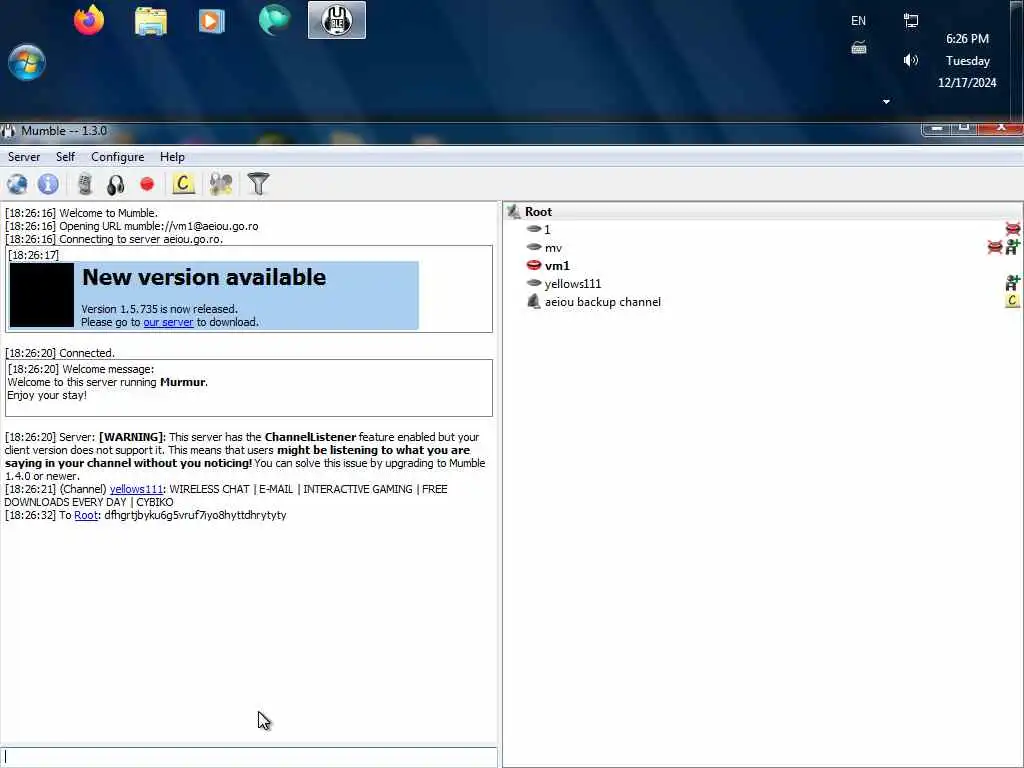Click the 'Connected.' log entry
The image size is (1024, 768).
click(x=60, y=353)
